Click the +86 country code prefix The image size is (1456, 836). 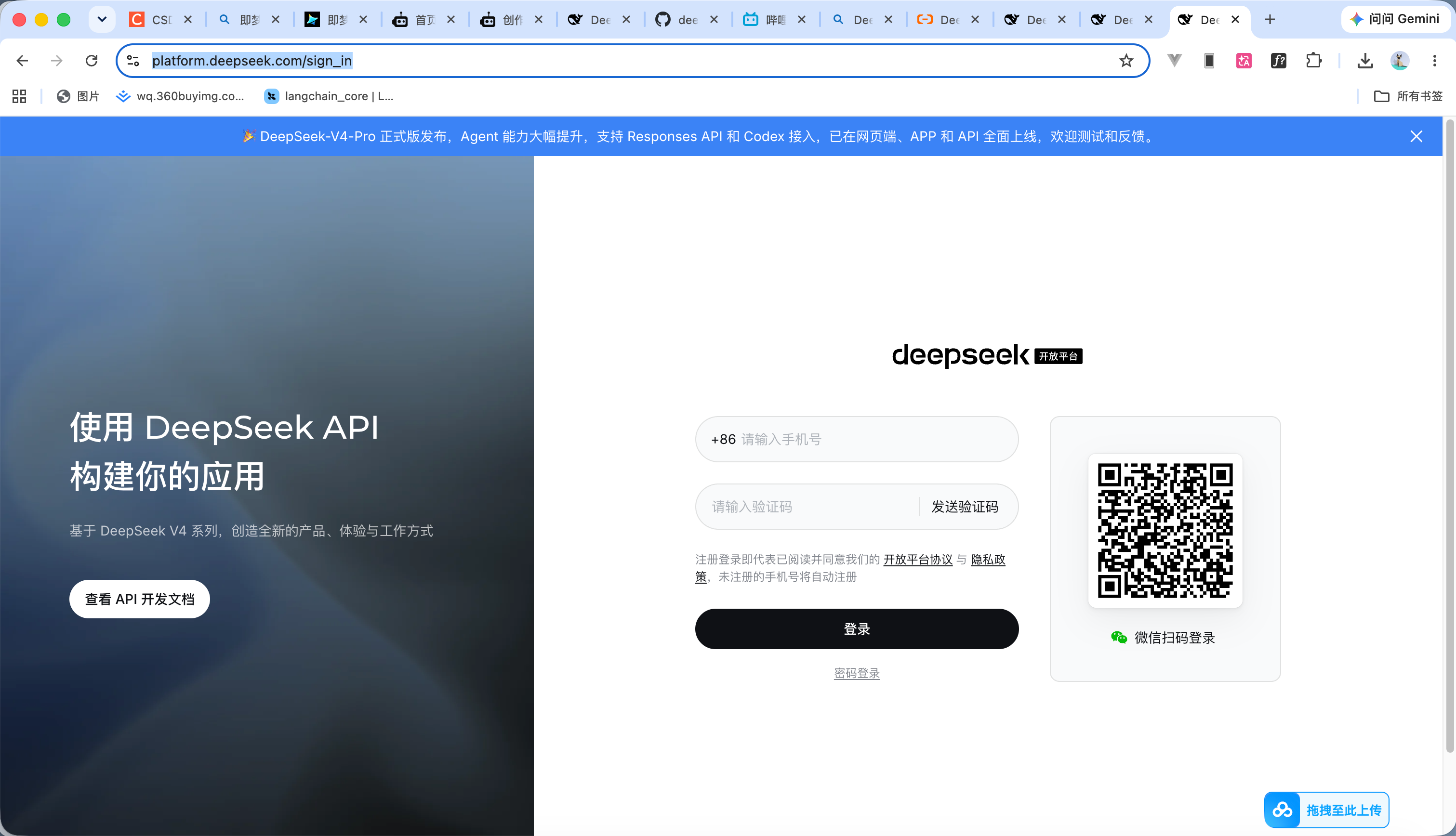click(723, 439)
